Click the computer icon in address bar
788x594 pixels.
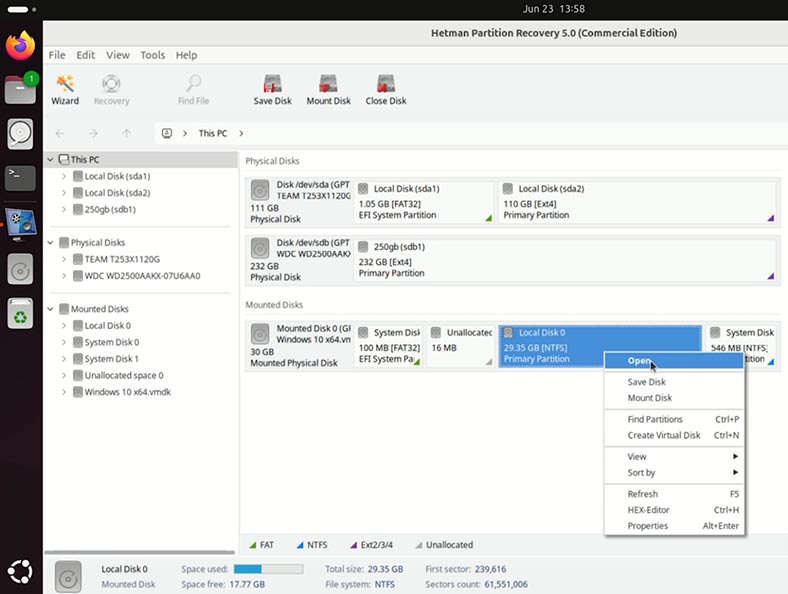tap(167, 133)
